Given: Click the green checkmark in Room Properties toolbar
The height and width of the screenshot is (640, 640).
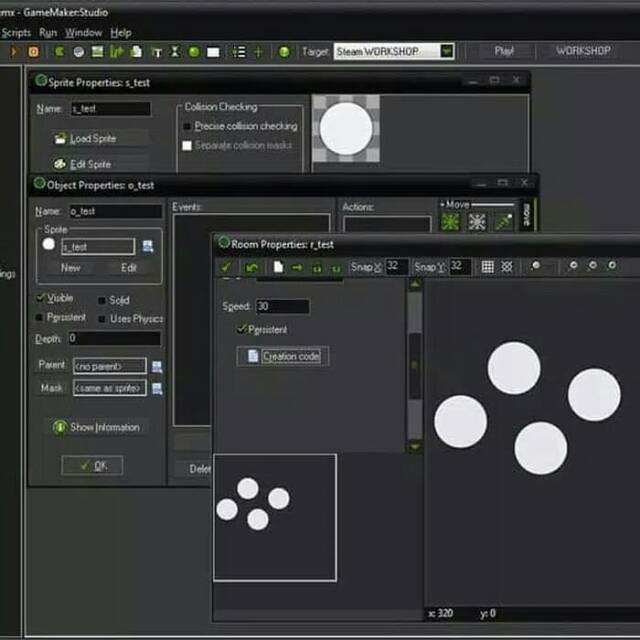Looking at the screenshot, I should pyautogui.click(x=226, y=267).
